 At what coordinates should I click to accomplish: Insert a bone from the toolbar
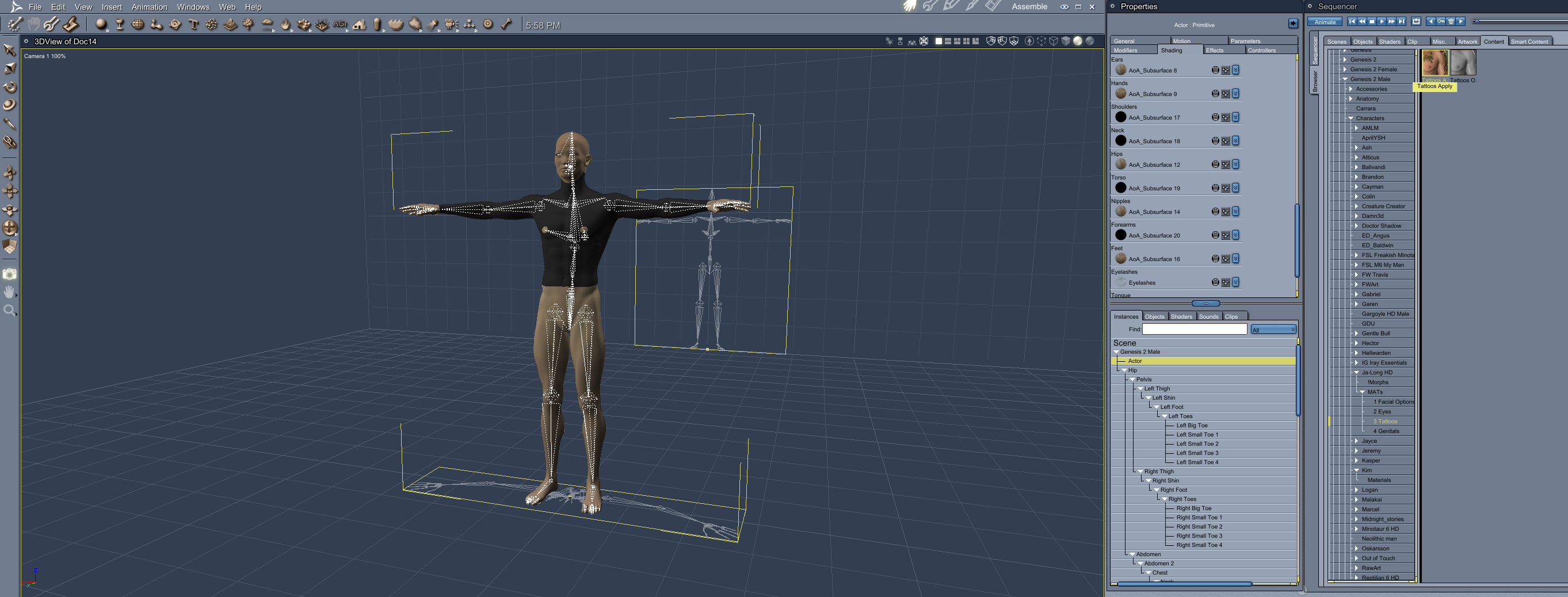(x=506, y=24)
